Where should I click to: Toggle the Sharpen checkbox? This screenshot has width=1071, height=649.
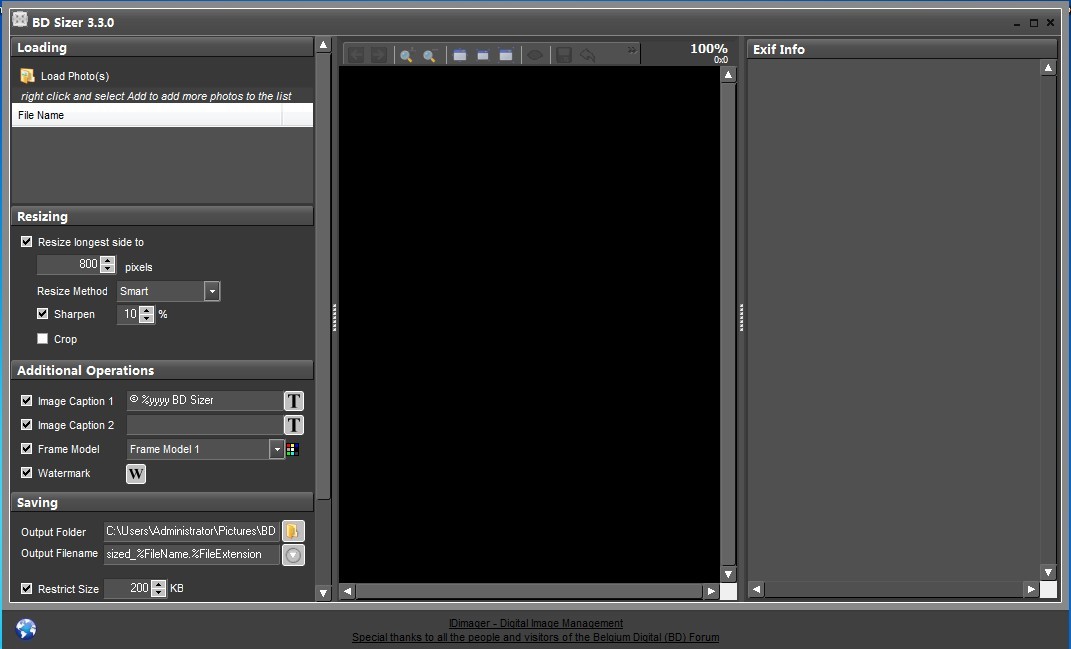tap(43, 314)
